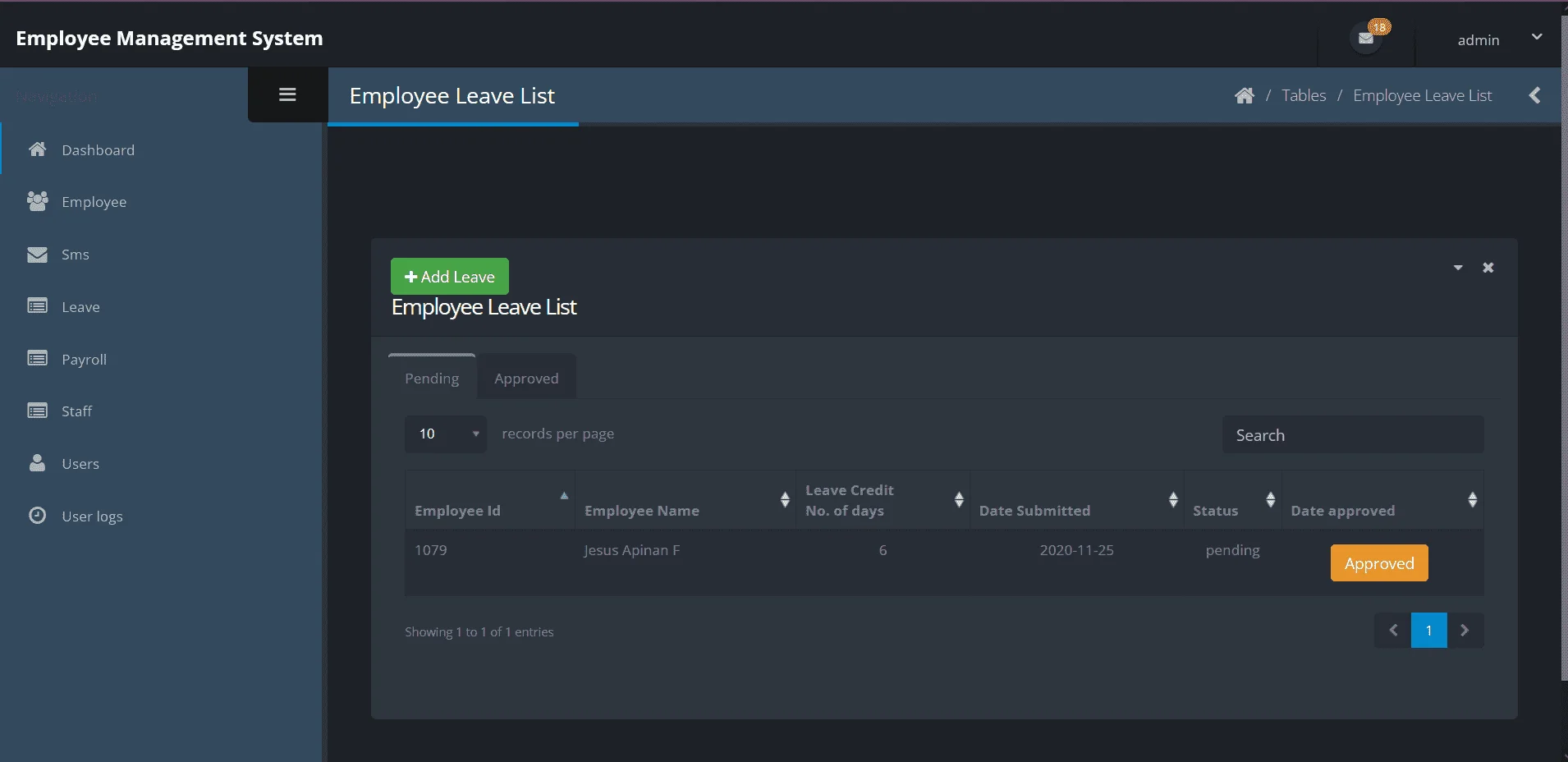Sort by Date Submitted column arrows
Image resolution: width=1568 pixels, height=762 pixels.
click(1173, 499)
